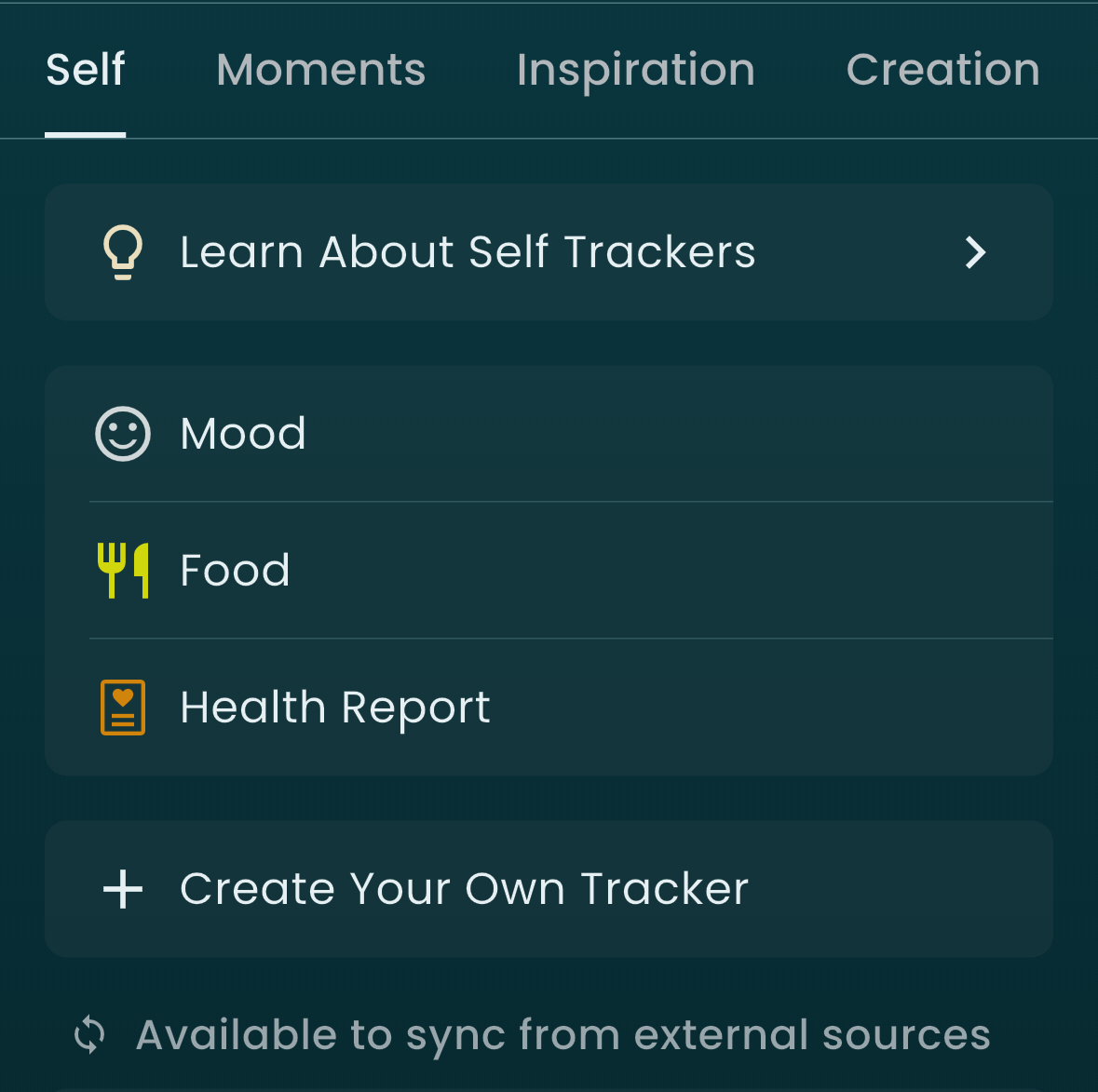Screen dimensions: 1098x1092
Task: Click the plus icon to add tracker
Action: [x=123, y=889]
